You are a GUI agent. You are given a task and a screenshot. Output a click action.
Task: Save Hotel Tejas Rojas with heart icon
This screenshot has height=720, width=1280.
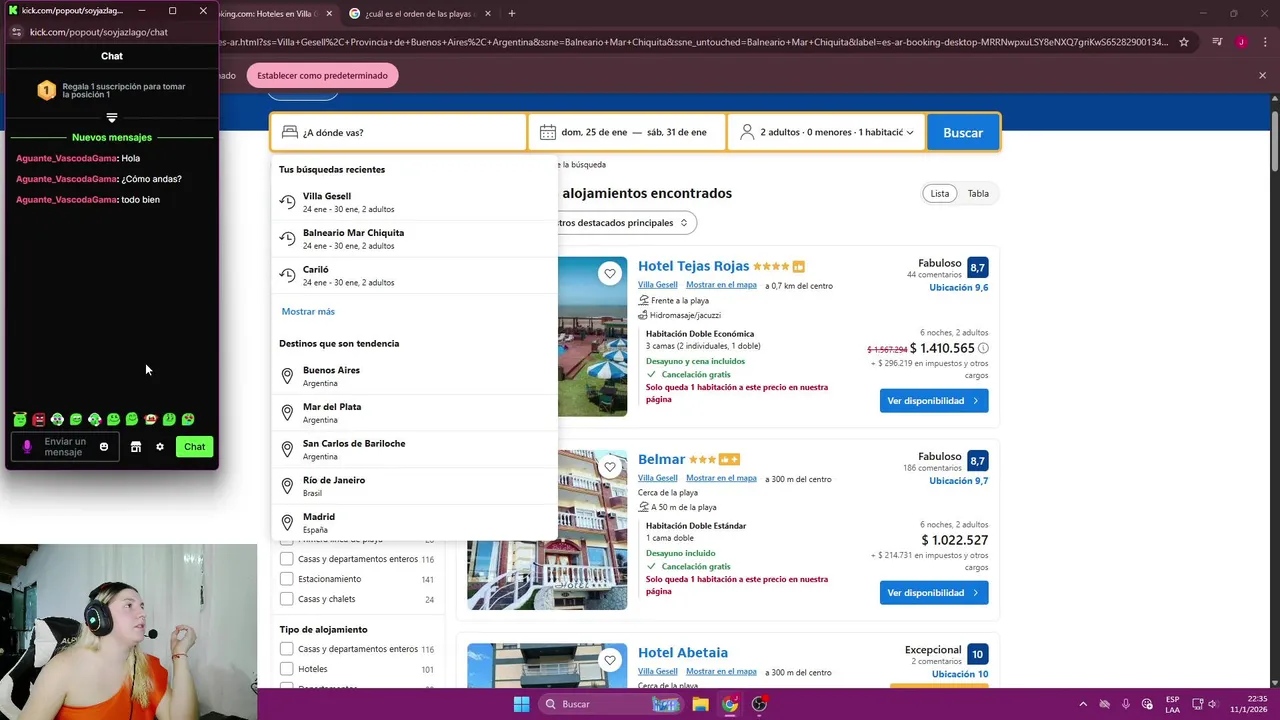[x=610, y=273]
